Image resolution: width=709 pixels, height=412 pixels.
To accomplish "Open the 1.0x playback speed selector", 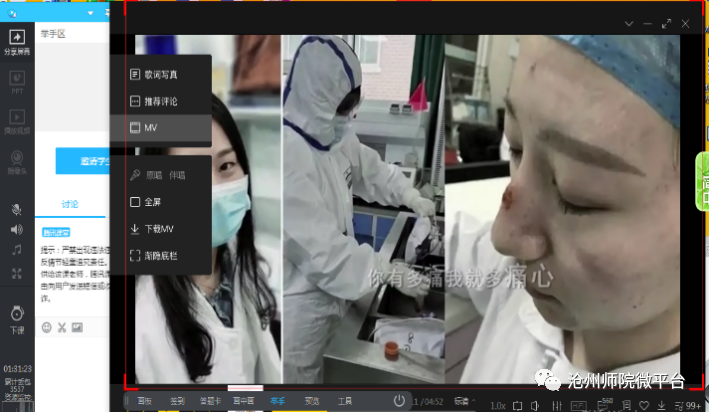I will click(x=501, y=404).
